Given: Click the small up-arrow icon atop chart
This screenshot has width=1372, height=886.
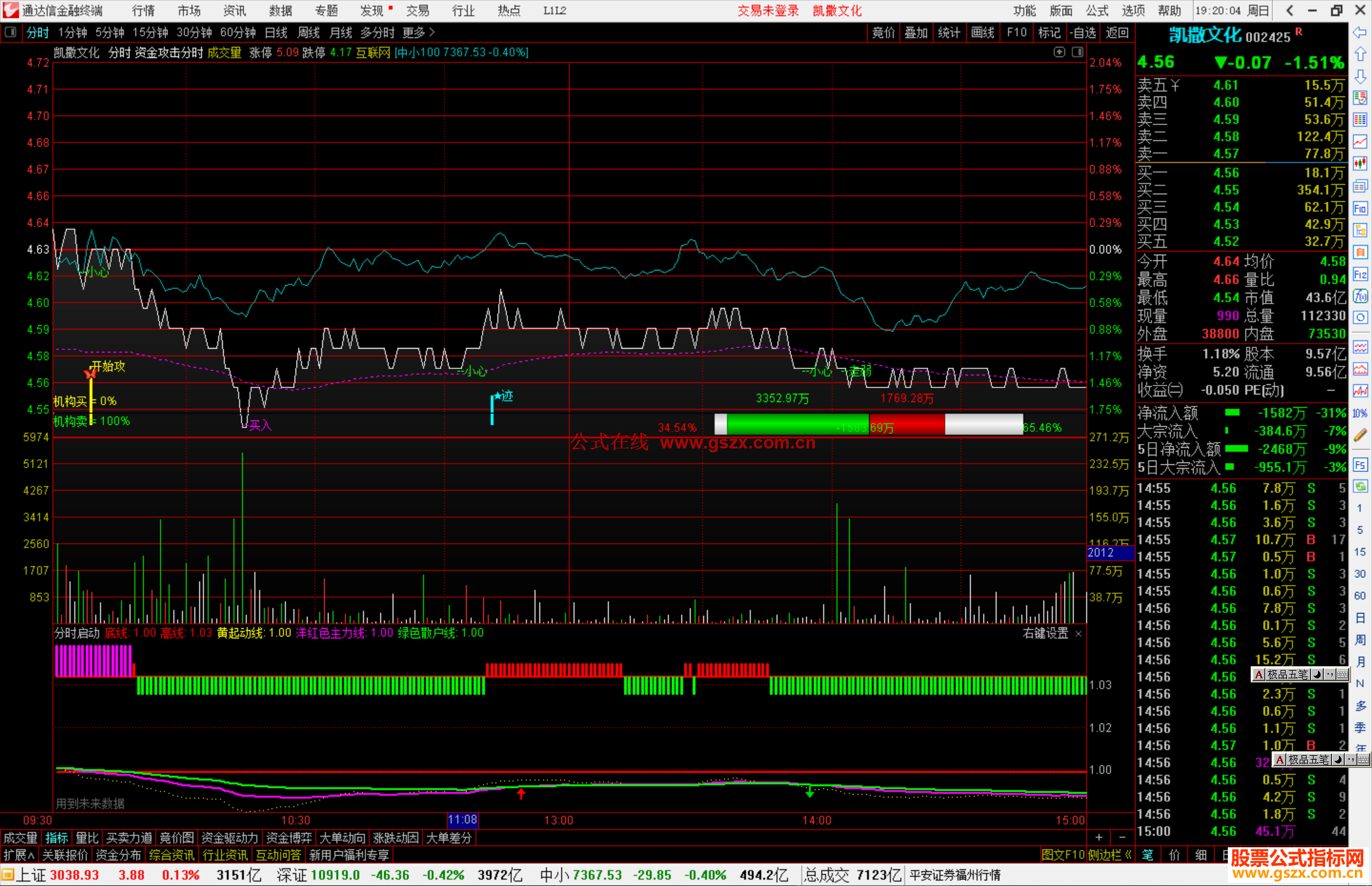Looking at the screenshot, I should click(x=1059, y=52).
